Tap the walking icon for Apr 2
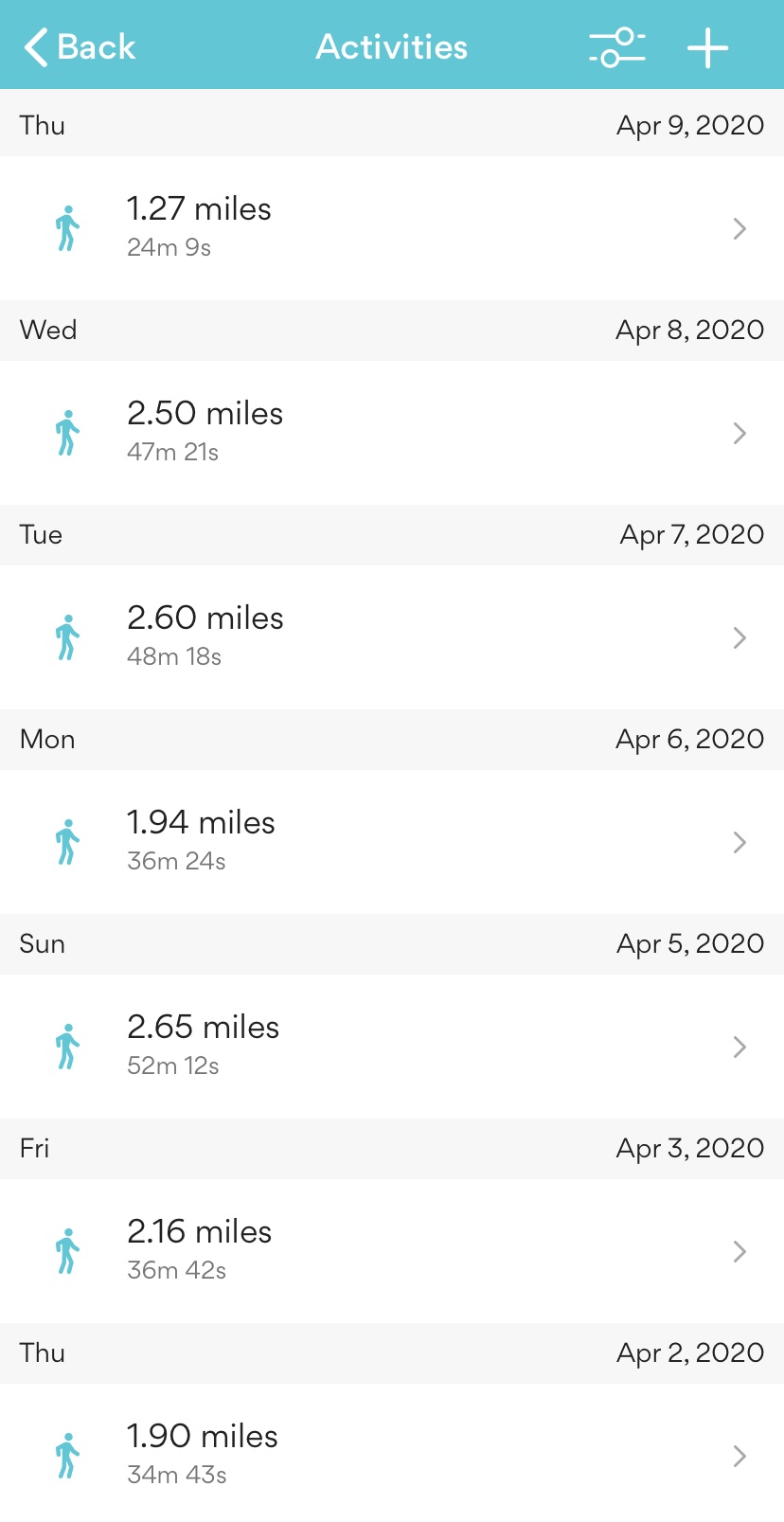Viewport: 784px width, 1522px height. pos(67,1456)
